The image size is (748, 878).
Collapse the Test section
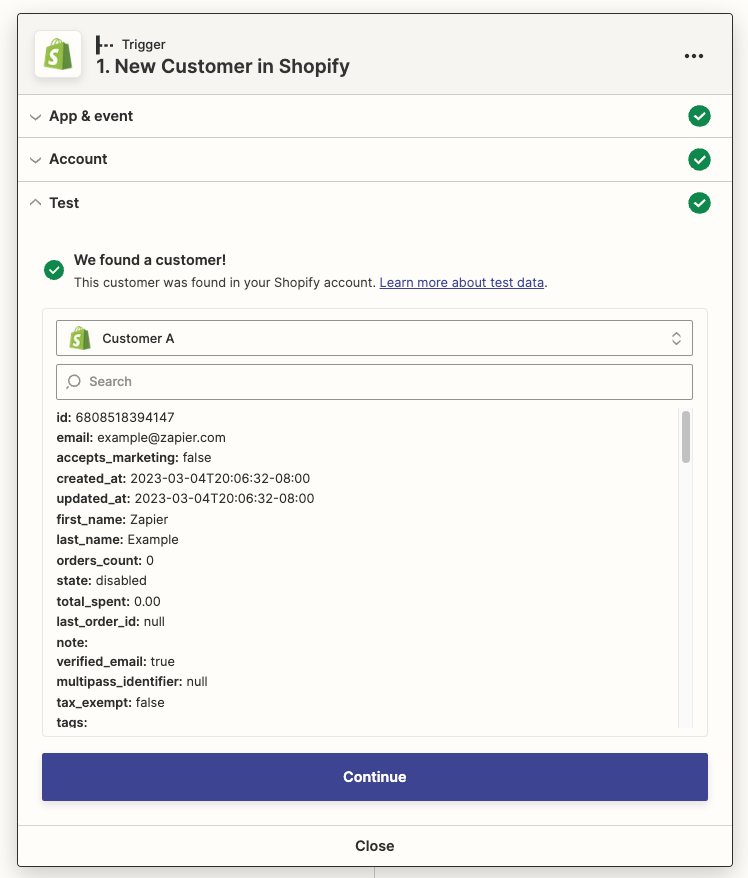pyautogui.click(x=36, y=203)
